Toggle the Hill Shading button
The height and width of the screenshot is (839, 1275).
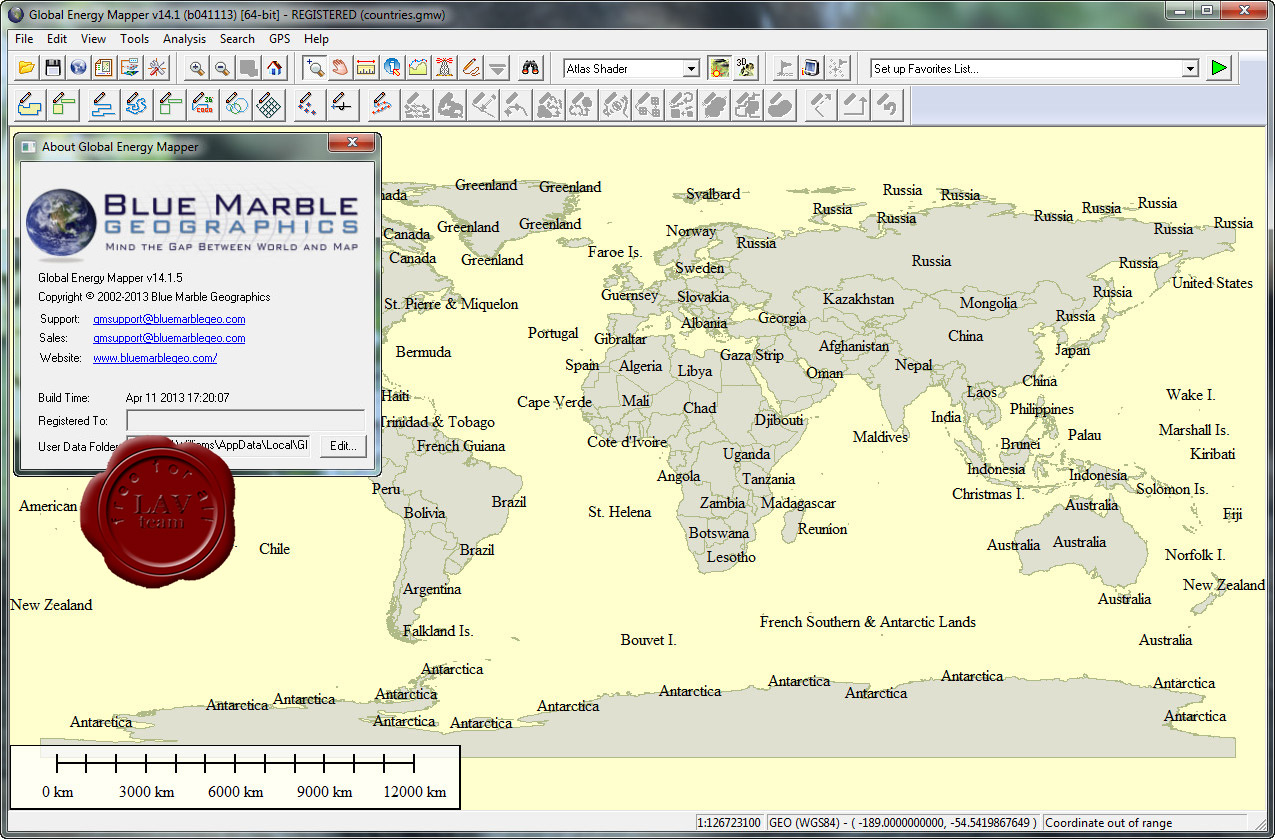(x=719, y=68)
